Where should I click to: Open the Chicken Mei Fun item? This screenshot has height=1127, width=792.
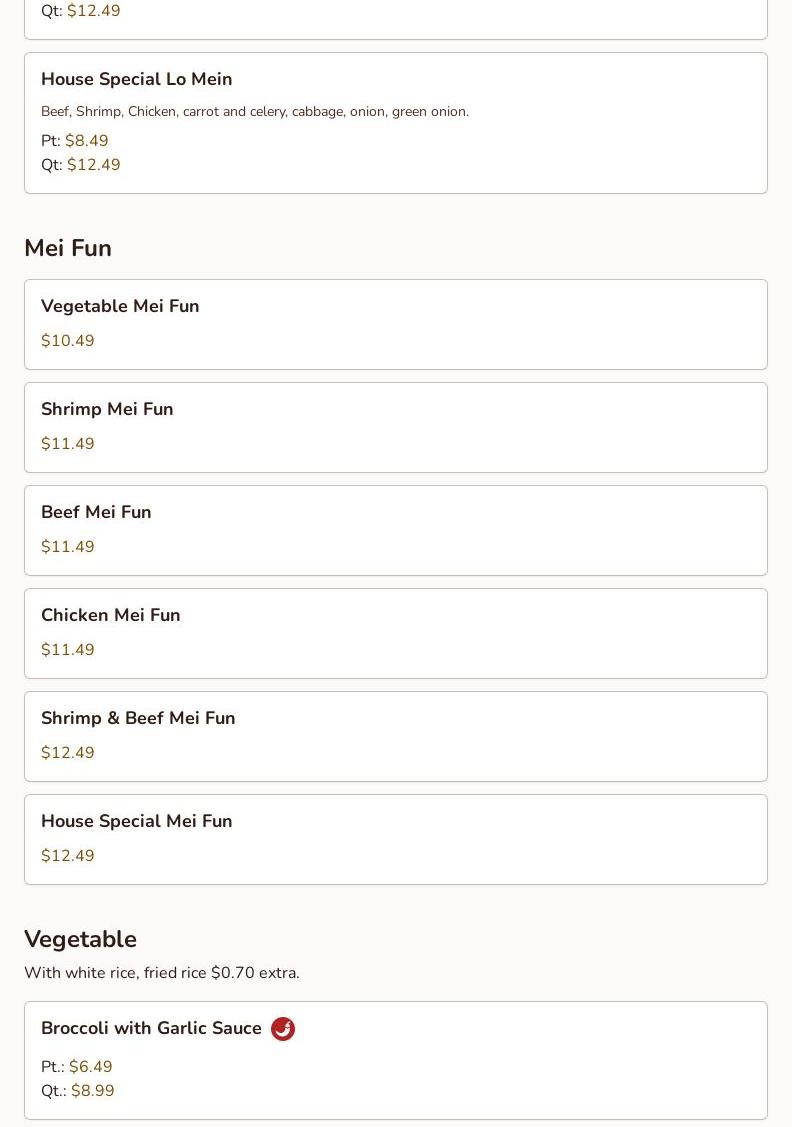click(x=396, y=633)
